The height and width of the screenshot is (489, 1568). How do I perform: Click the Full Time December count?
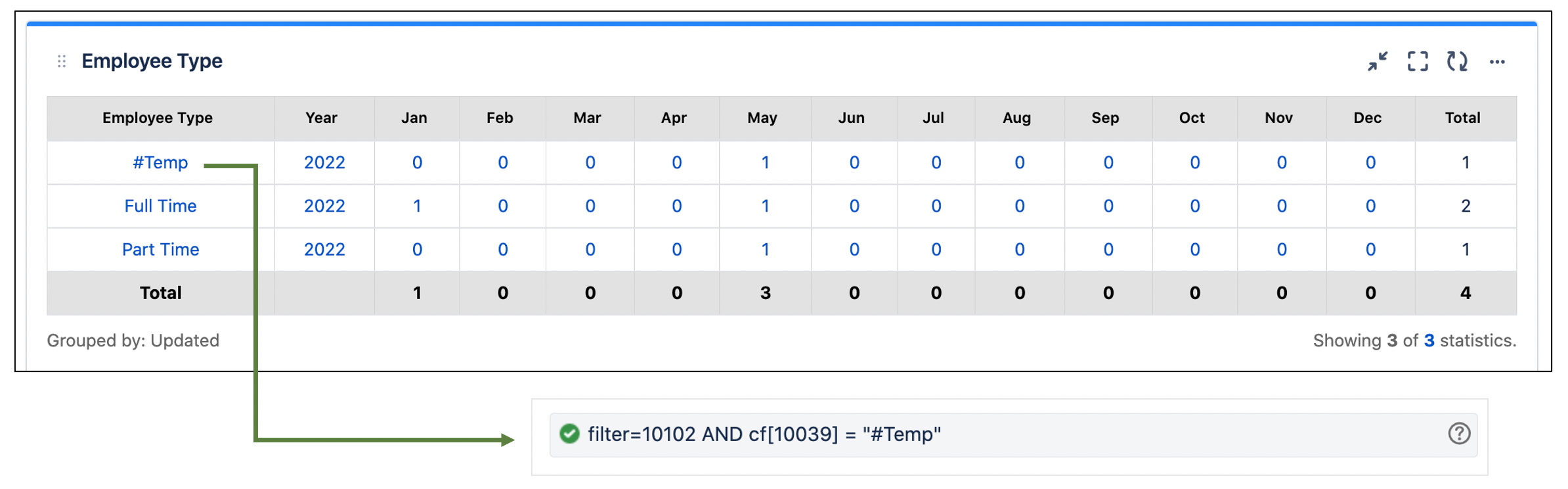pyautogui.click(x=1370, y=206)
